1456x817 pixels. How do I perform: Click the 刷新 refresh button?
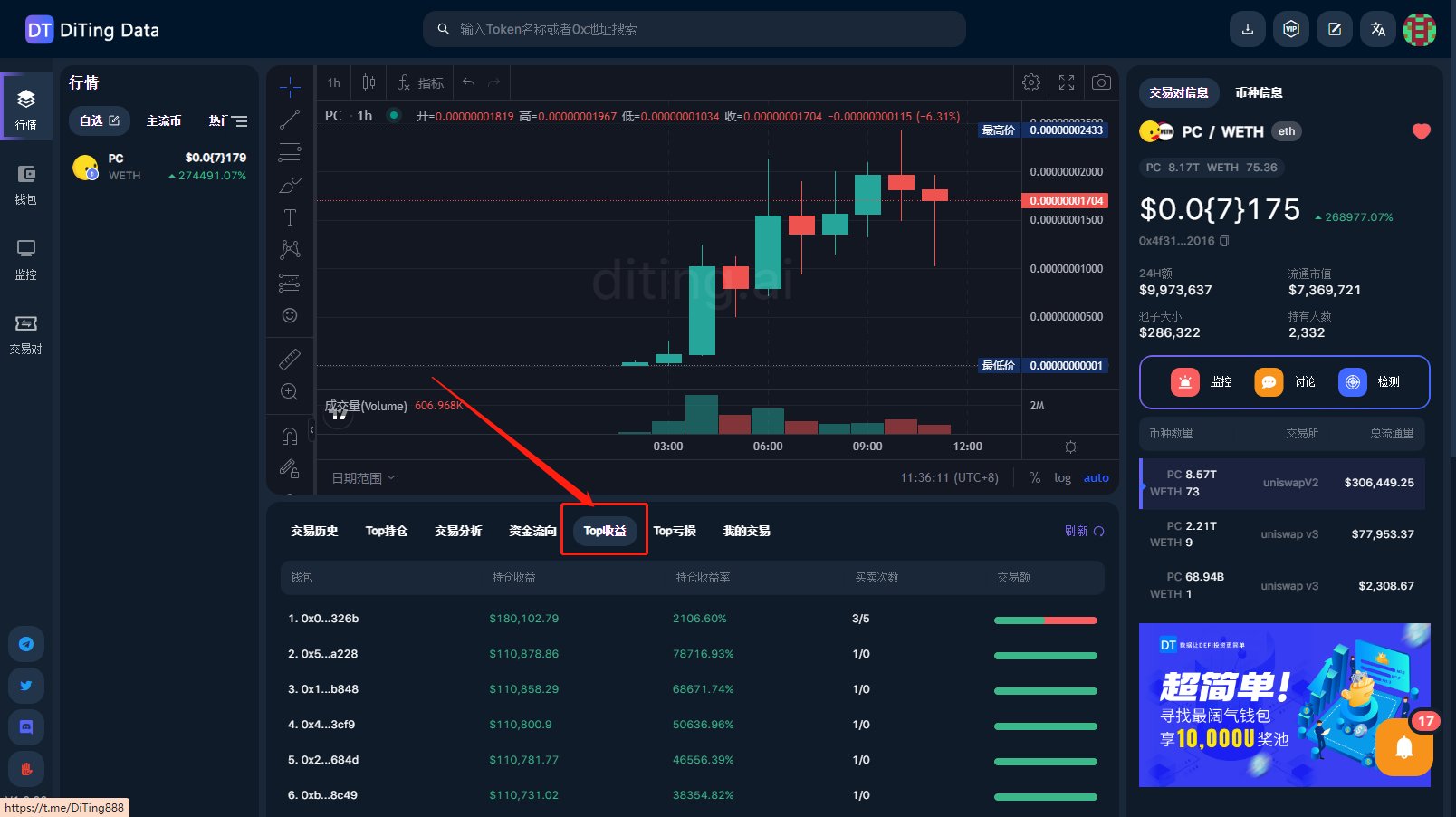(x=1084, y=531)
